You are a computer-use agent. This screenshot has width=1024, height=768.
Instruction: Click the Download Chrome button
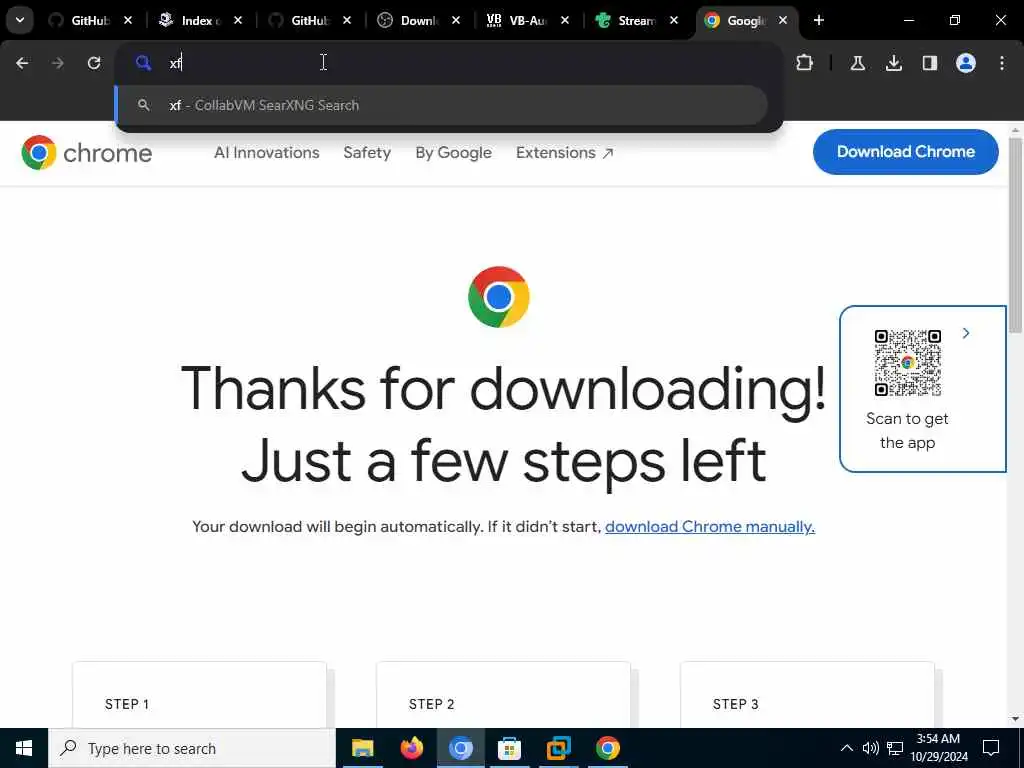tap(905, 152)
